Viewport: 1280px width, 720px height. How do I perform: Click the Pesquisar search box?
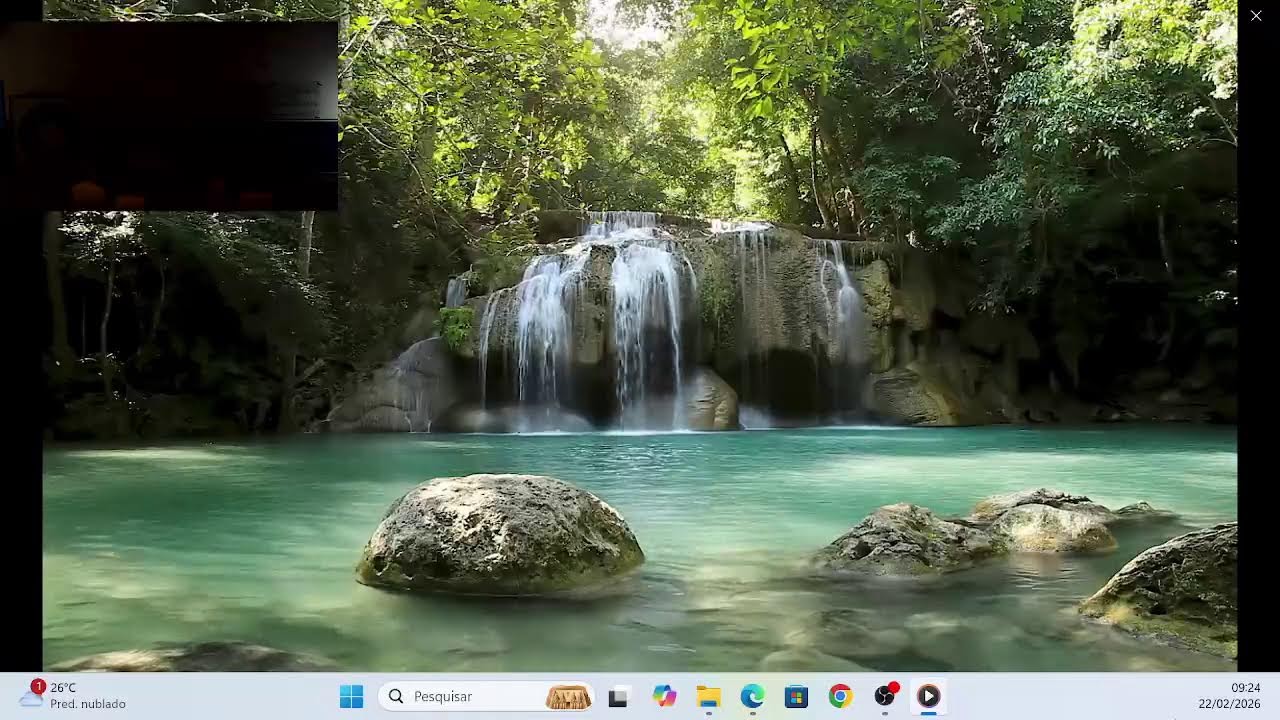[486, 696]
